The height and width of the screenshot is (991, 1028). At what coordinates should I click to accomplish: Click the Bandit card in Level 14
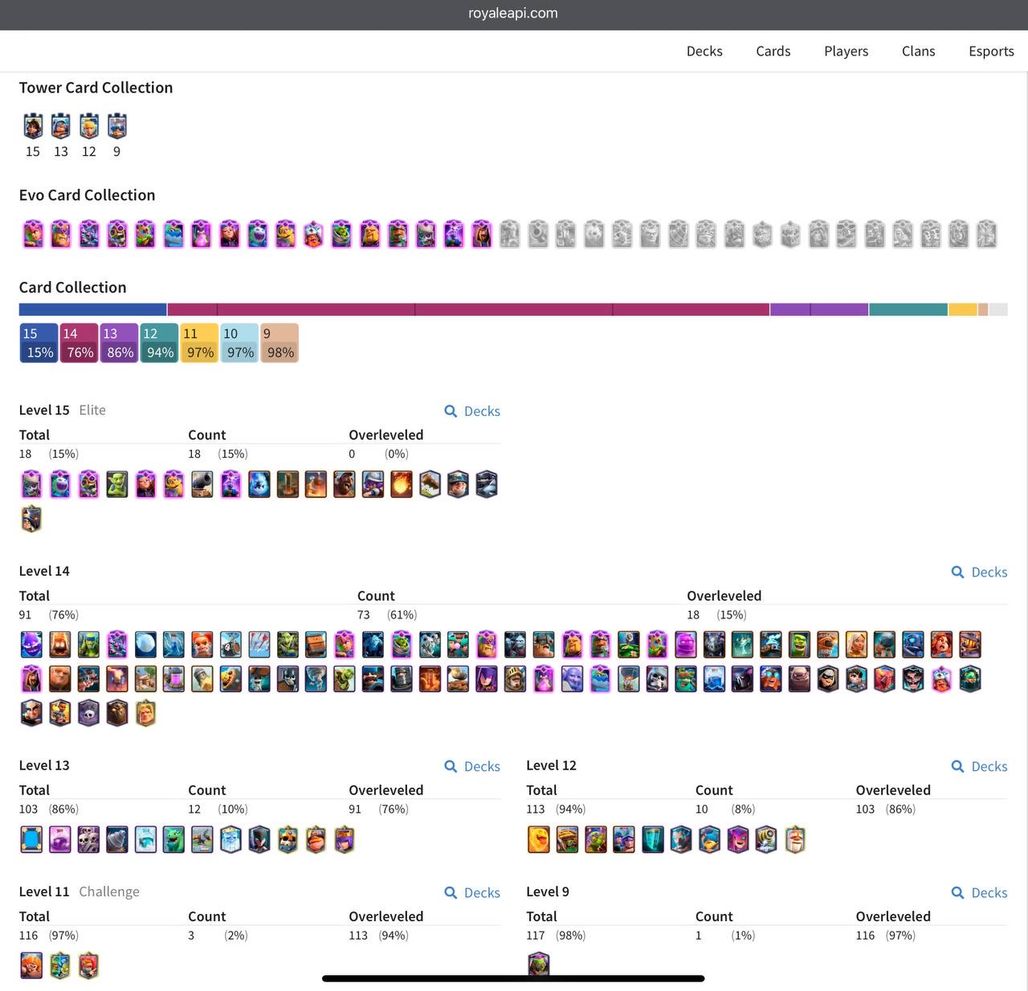point(828,679)
